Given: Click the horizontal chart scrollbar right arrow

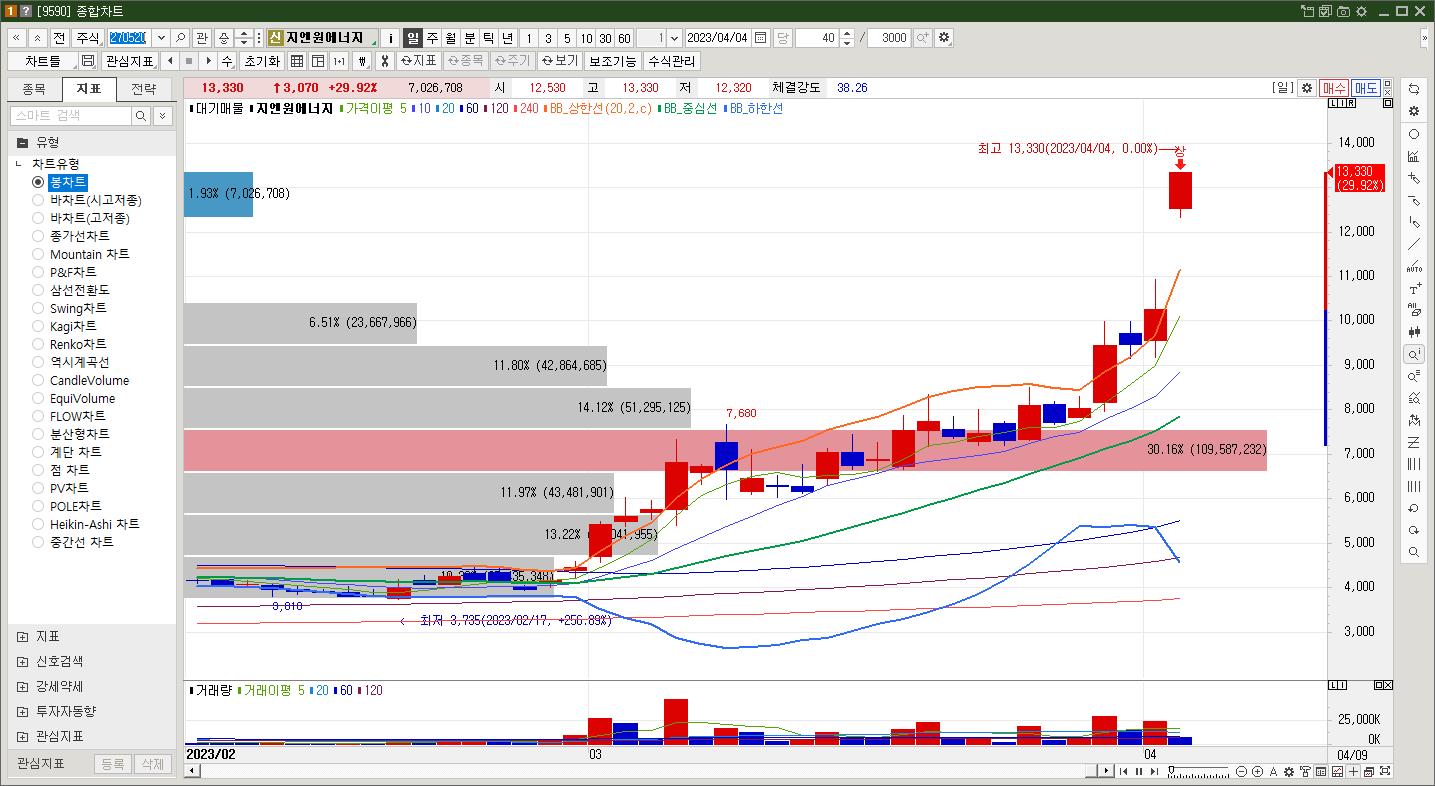Looking at the screenshot, I should coord(1106,771).
